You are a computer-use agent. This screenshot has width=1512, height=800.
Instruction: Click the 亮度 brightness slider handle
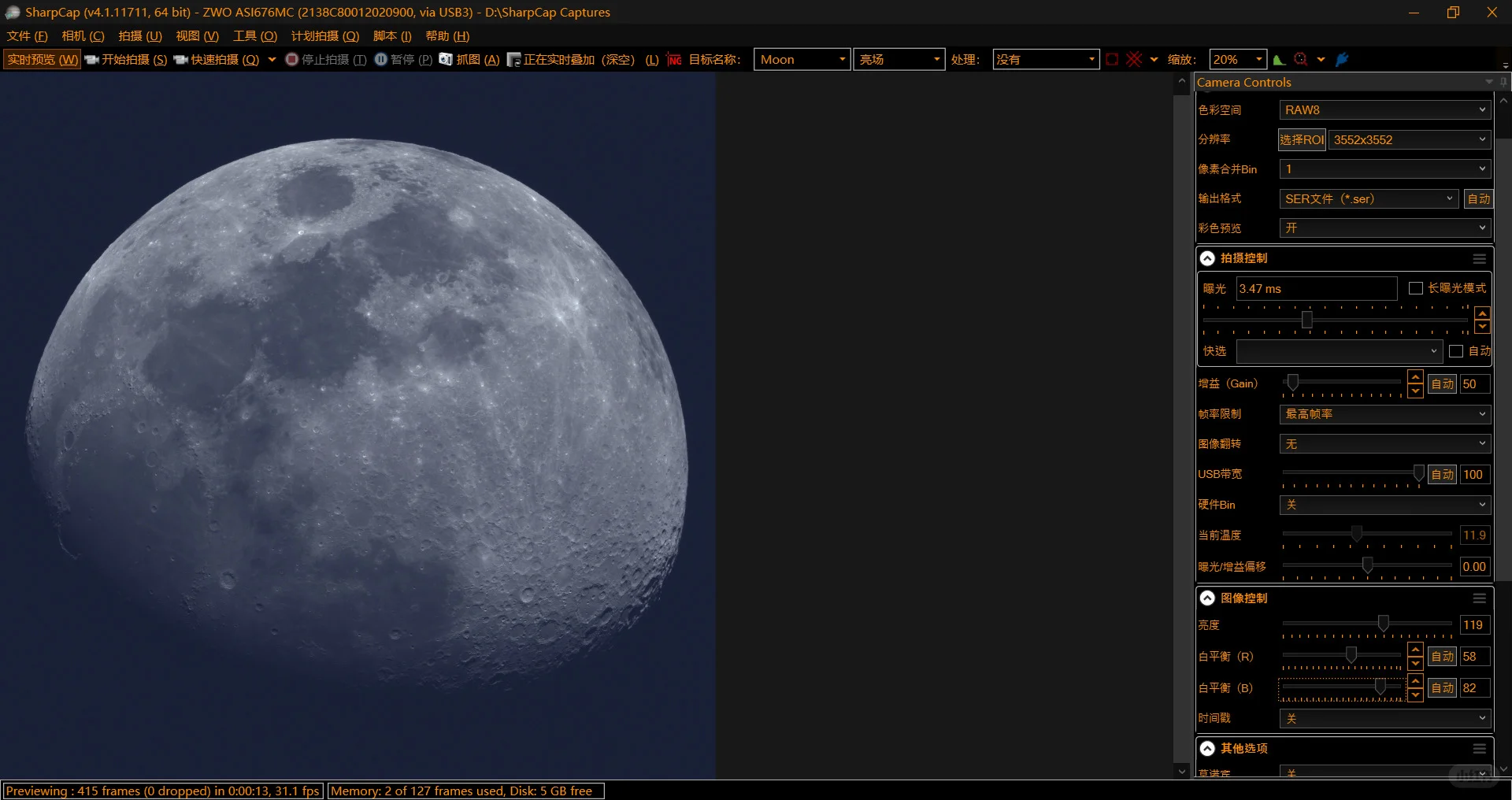coord(1383,624)
